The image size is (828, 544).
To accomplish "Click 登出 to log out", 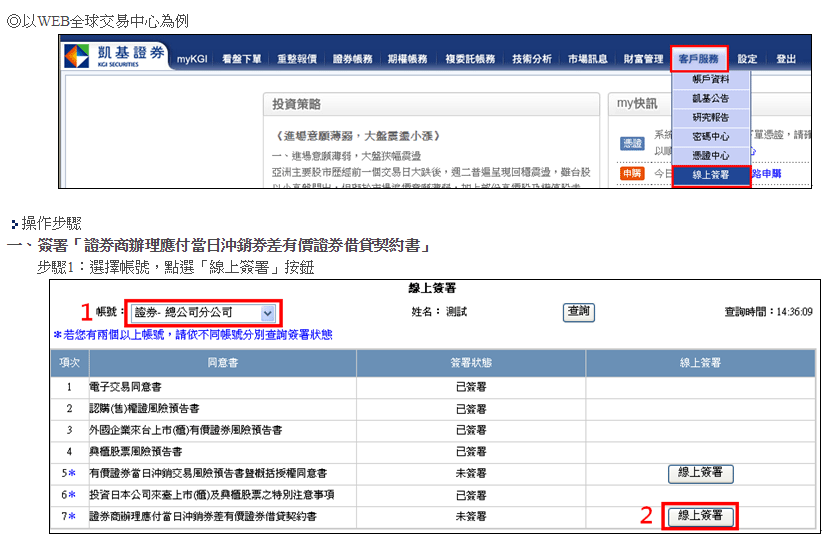I will click(x=786, y=59).
